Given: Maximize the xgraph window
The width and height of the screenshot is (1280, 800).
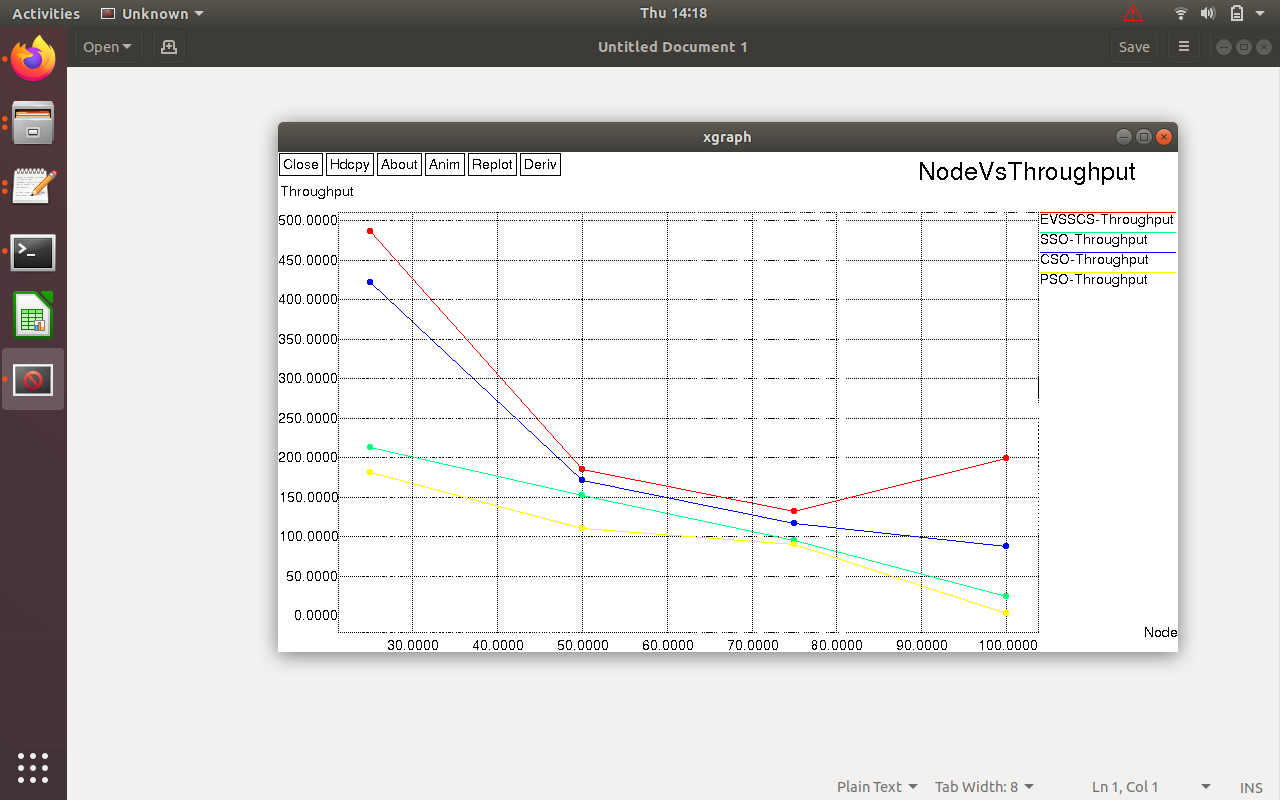Looking at the screenshot, I should click(x=1144, y=137).
